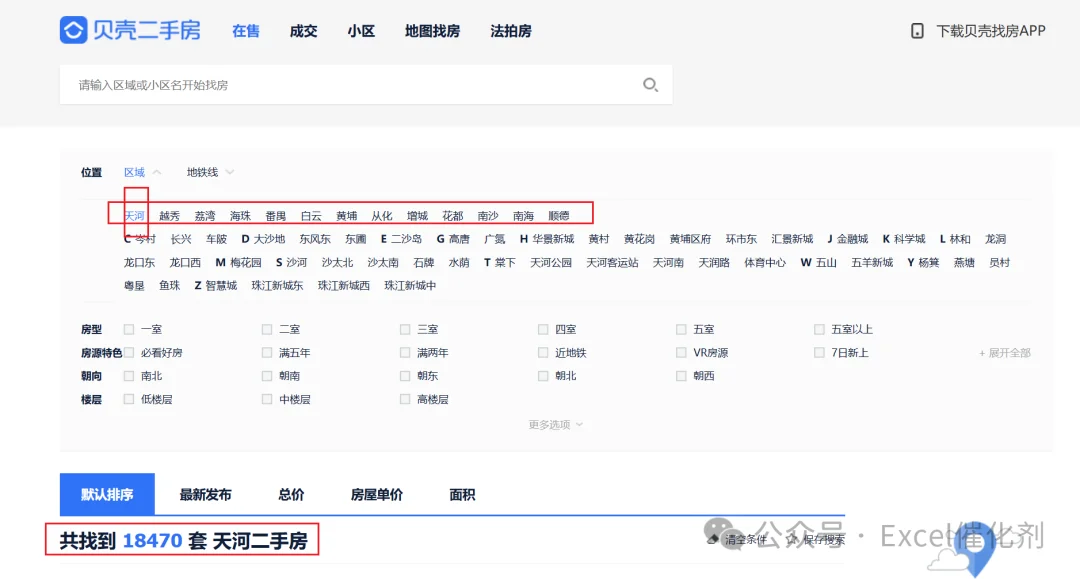This screenshot has width=1080, height=579.
Task: Check the 四室 checkbox
Action: (x=543, y=329)
